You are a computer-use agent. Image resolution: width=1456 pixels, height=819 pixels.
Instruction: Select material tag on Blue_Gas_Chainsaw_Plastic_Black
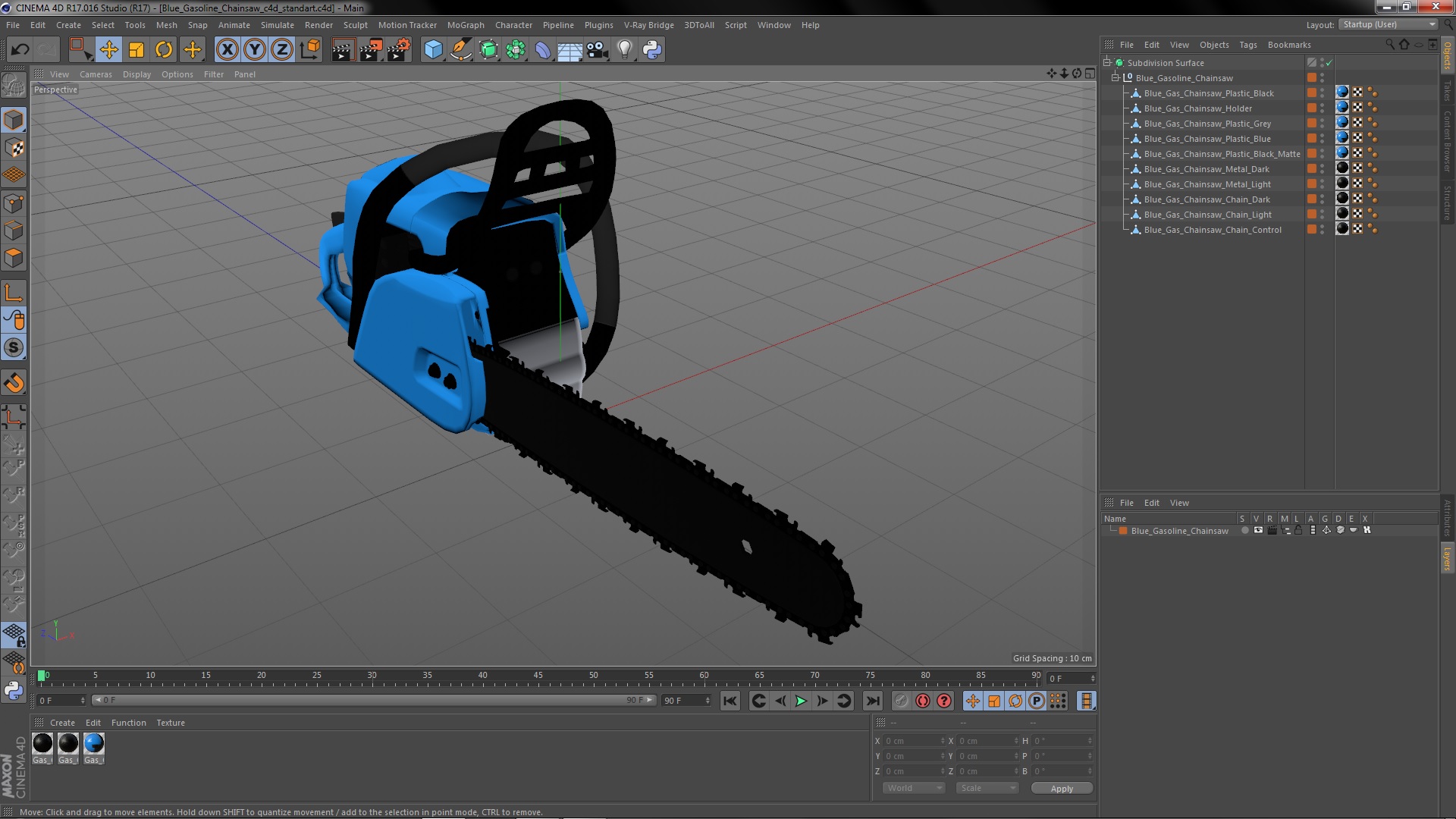tap(1342, 93)
